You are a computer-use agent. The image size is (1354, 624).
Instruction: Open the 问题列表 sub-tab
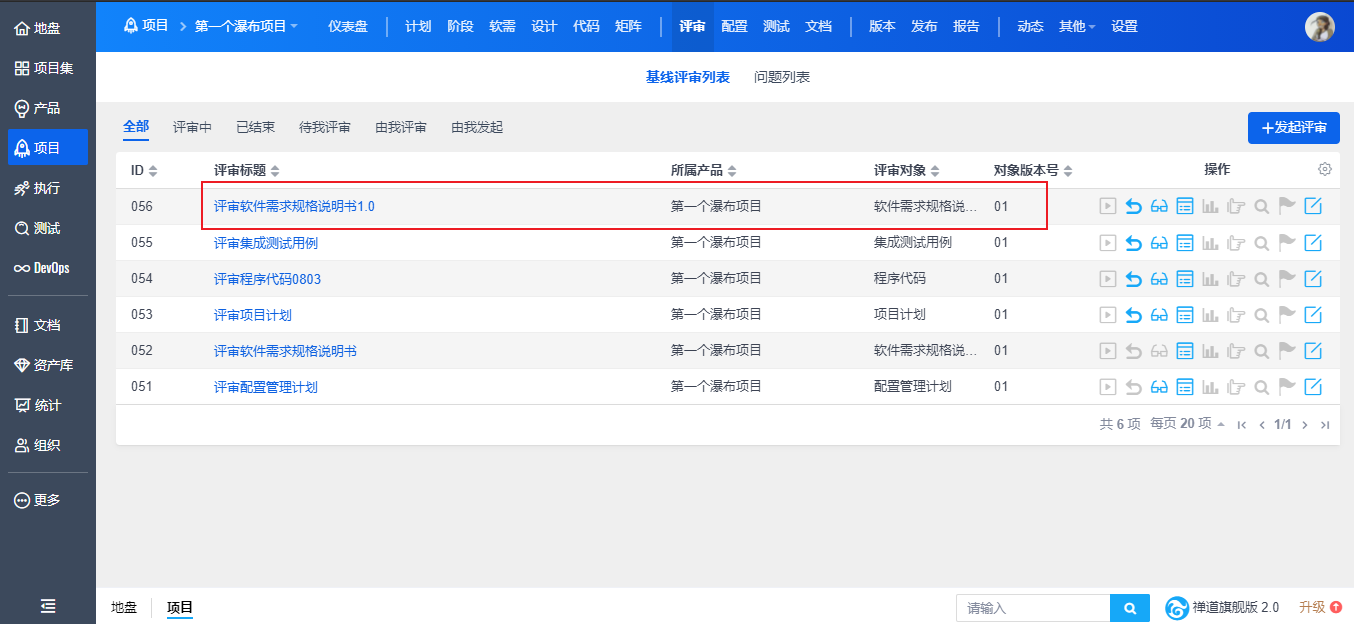[x=782, y=77]
